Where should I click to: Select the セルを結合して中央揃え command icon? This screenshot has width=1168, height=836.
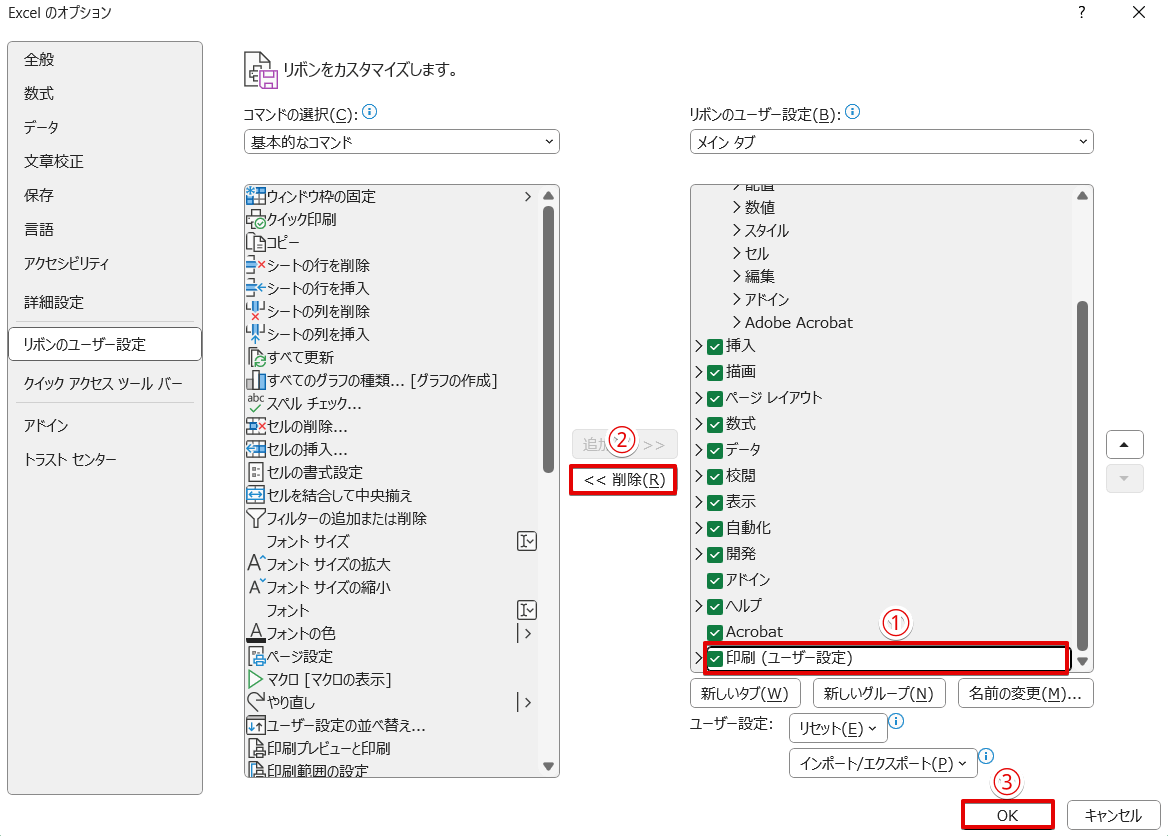[x=252, y=495]
